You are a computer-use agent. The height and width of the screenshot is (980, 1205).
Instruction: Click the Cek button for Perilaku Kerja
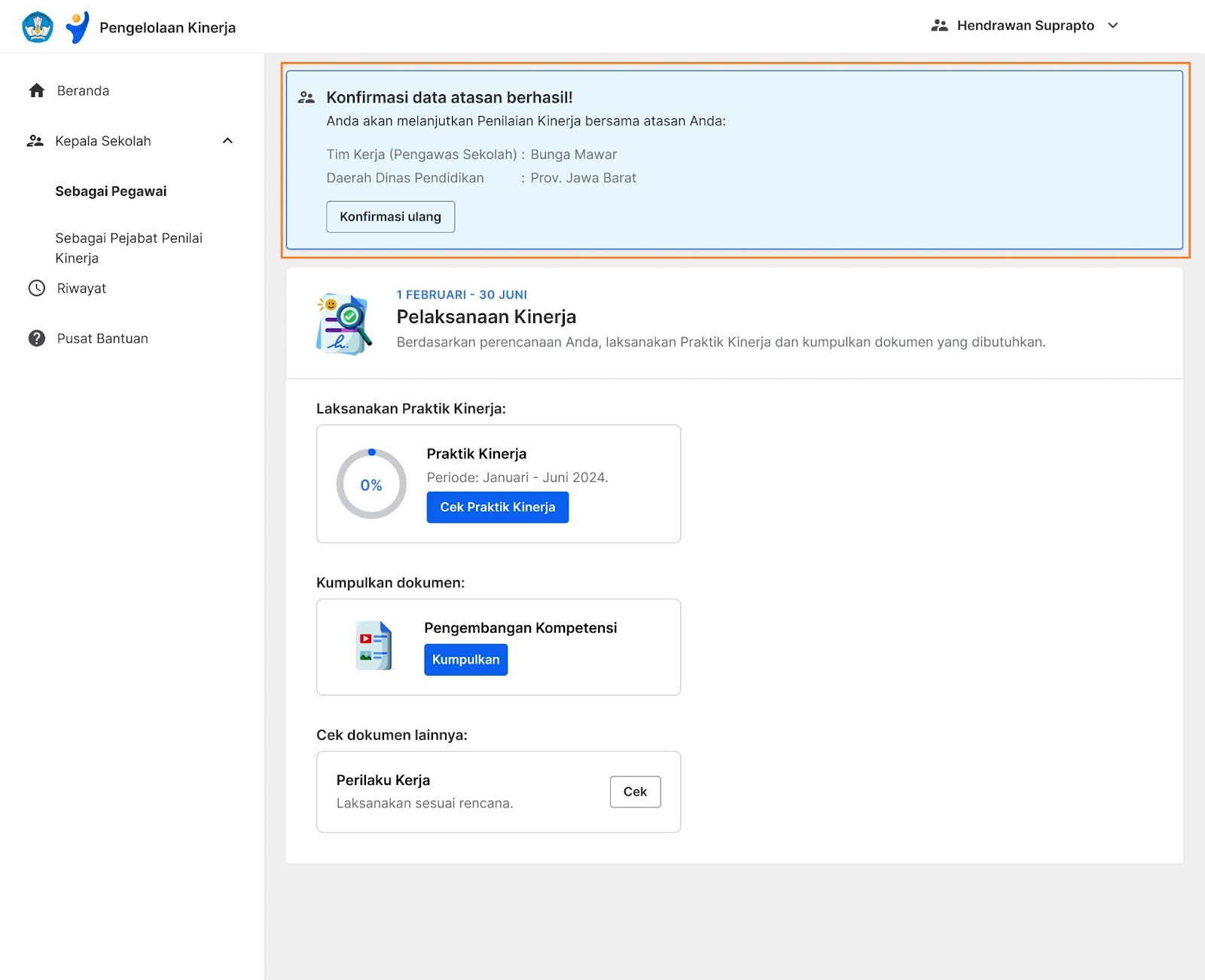[635, 792]
